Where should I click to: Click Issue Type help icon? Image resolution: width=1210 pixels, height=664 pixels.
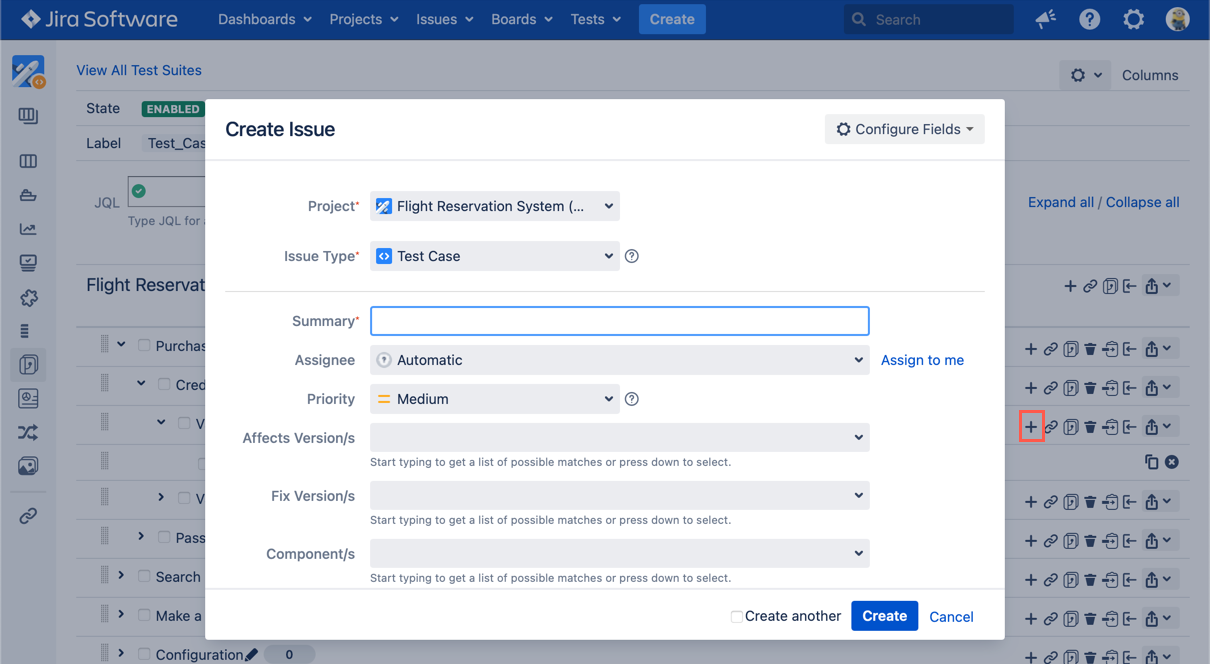(632, 256)
